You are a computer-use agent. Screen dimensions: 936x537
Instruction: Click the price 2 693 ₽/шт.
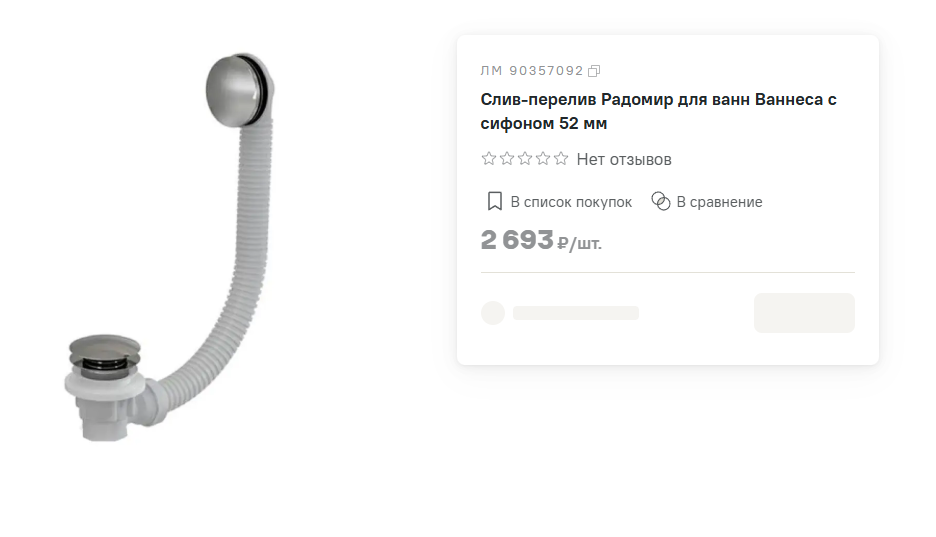[541, 240]
